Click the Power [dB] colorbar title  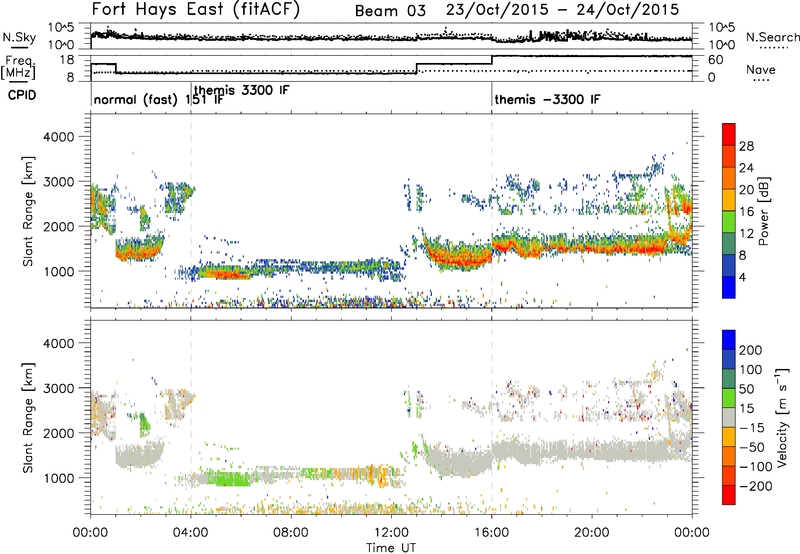[x=764, y=211]
